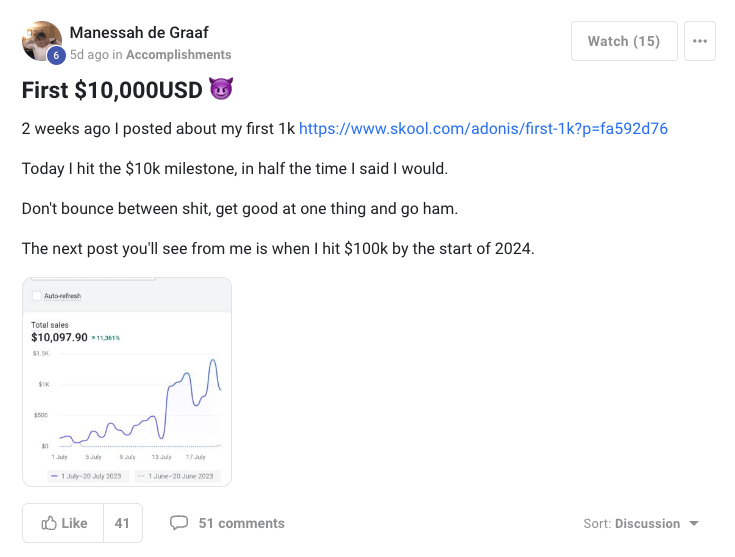Screen dimensions: 735x557
Task: Toggle the Auto-refresh checkbox in screenshot
Action: [x=38, y=296]
